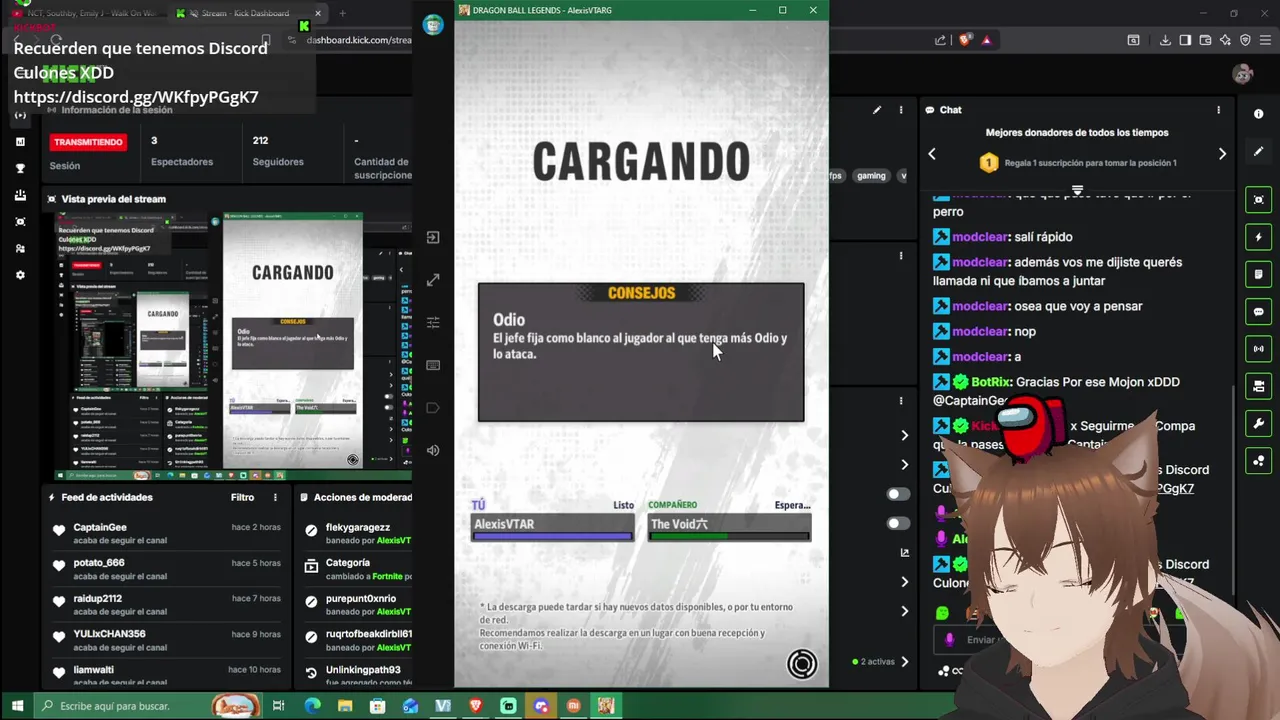
Task: Click first toggle switch beside mascot
Action: (898, 494)
